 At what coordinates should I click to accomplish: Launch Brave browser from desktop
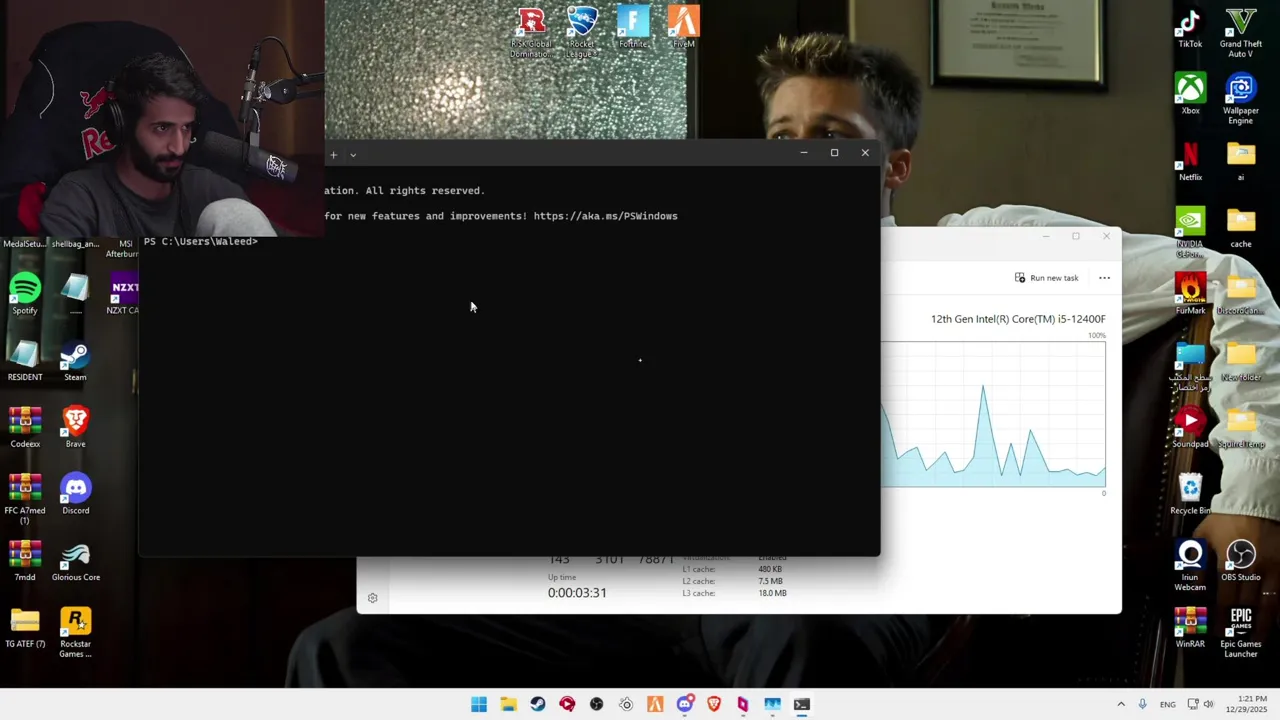[x=75, y=428]
